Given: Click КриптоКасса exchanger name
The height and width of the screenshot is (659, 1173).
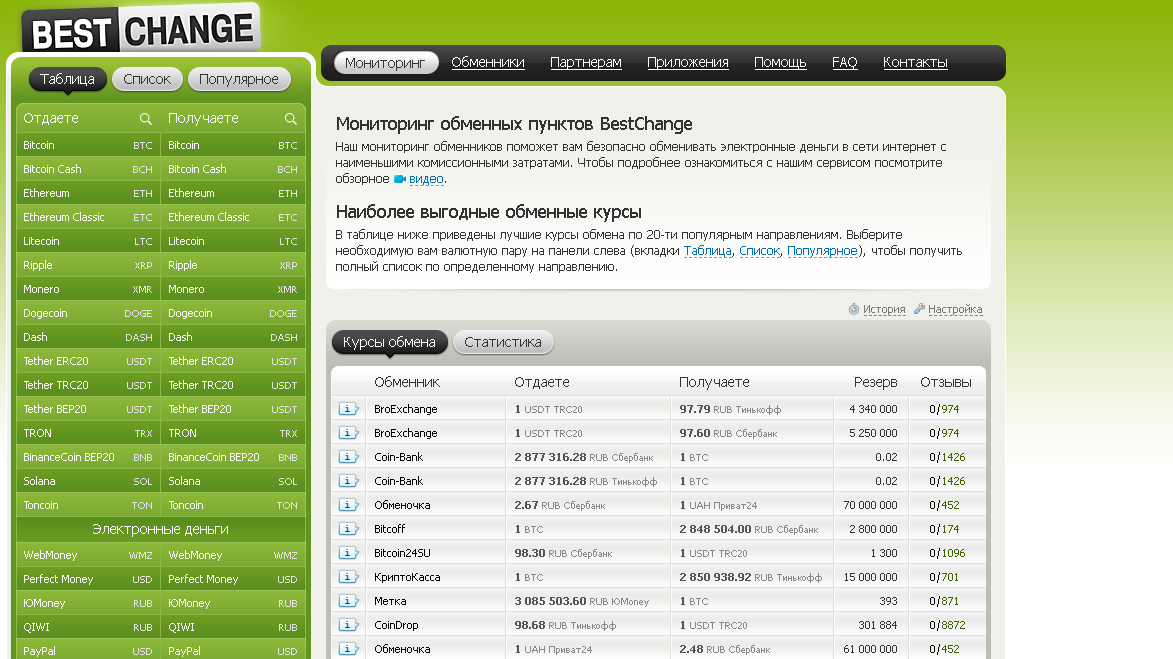Looking at the screenshot, I should point(407,577).
